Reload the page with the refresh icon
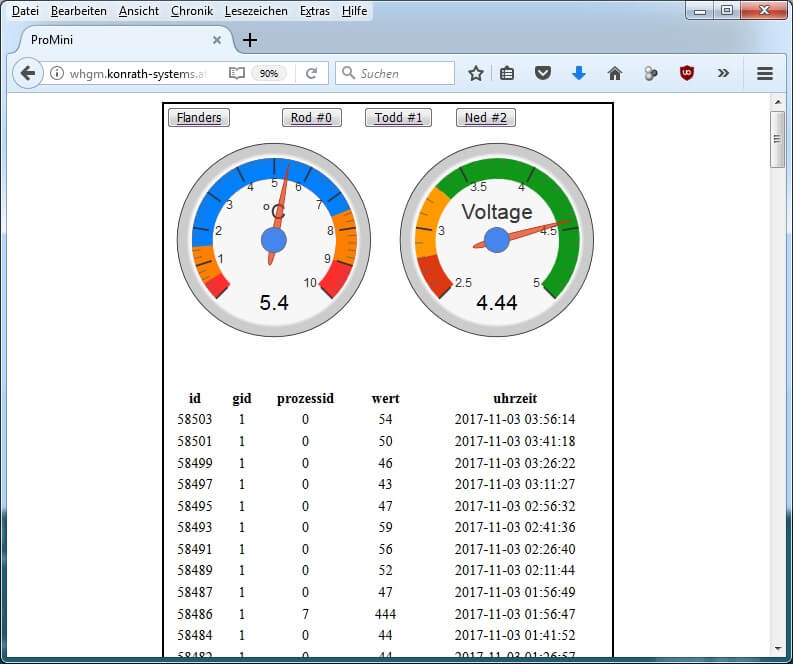 (x=311, y=73)
